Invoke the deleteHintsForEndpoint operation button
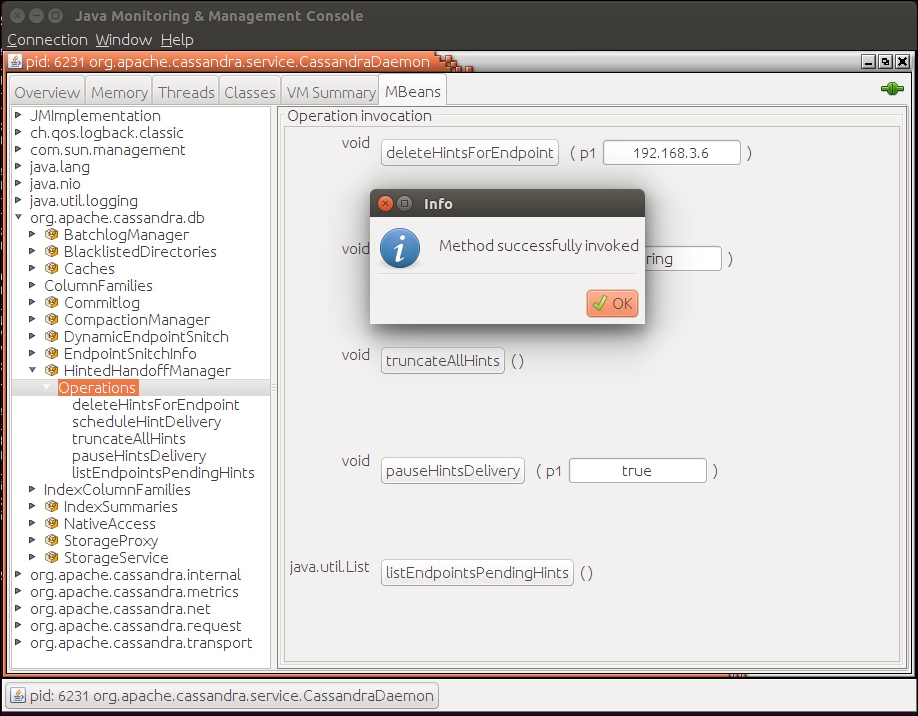 click(470, 153)
